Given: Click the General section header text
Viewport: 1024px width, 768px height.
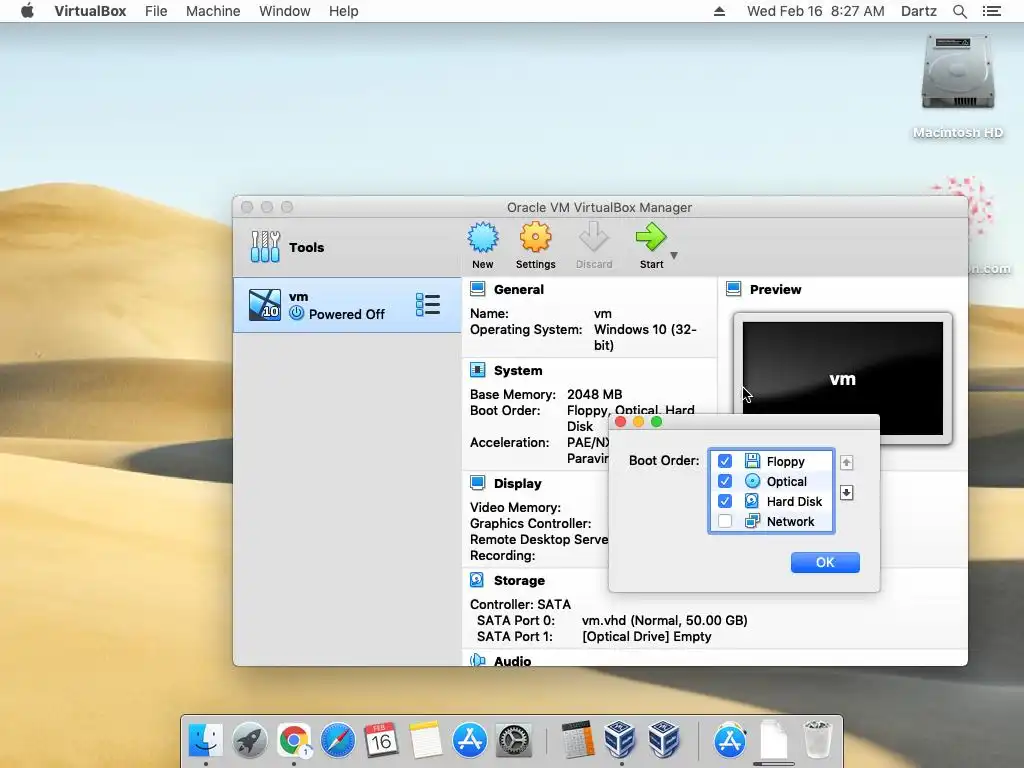Looking at the screenshot, I should coord(519,289).
